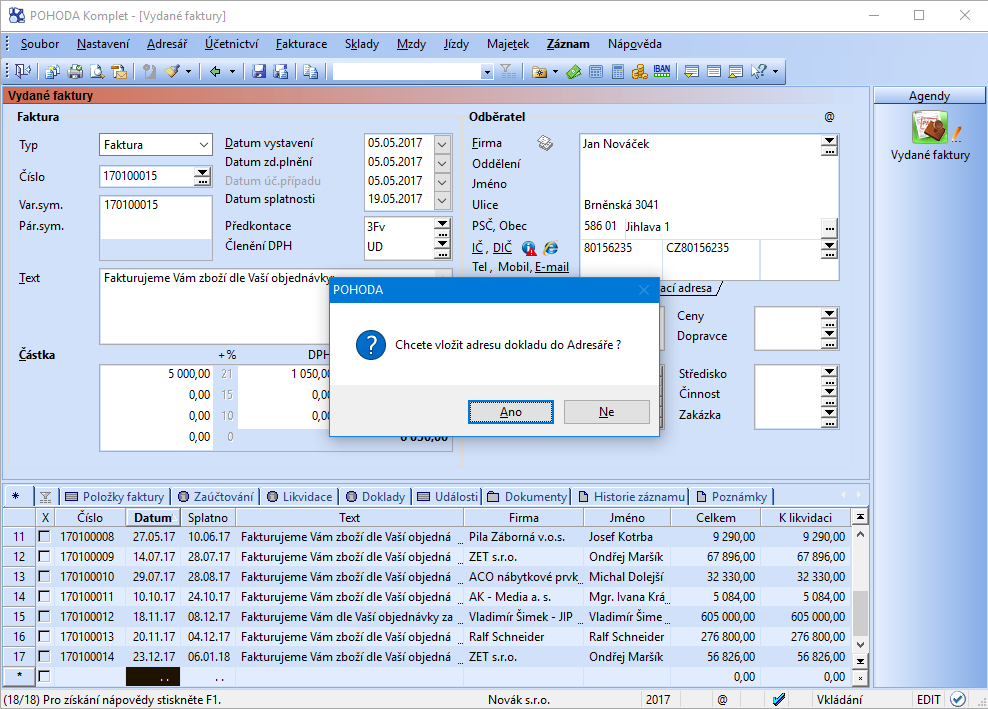Screen dimensions: 988x709
Task: Open the Datum vystavení date dropdown
Action: click(442, 144)
